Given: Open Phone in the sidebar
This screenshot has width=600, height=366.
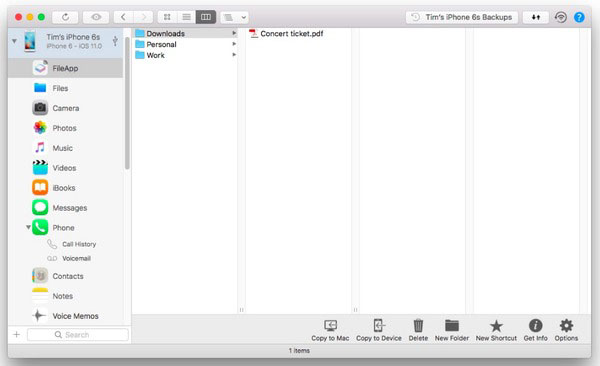Looking at the screenshot, I should point(65,228).
